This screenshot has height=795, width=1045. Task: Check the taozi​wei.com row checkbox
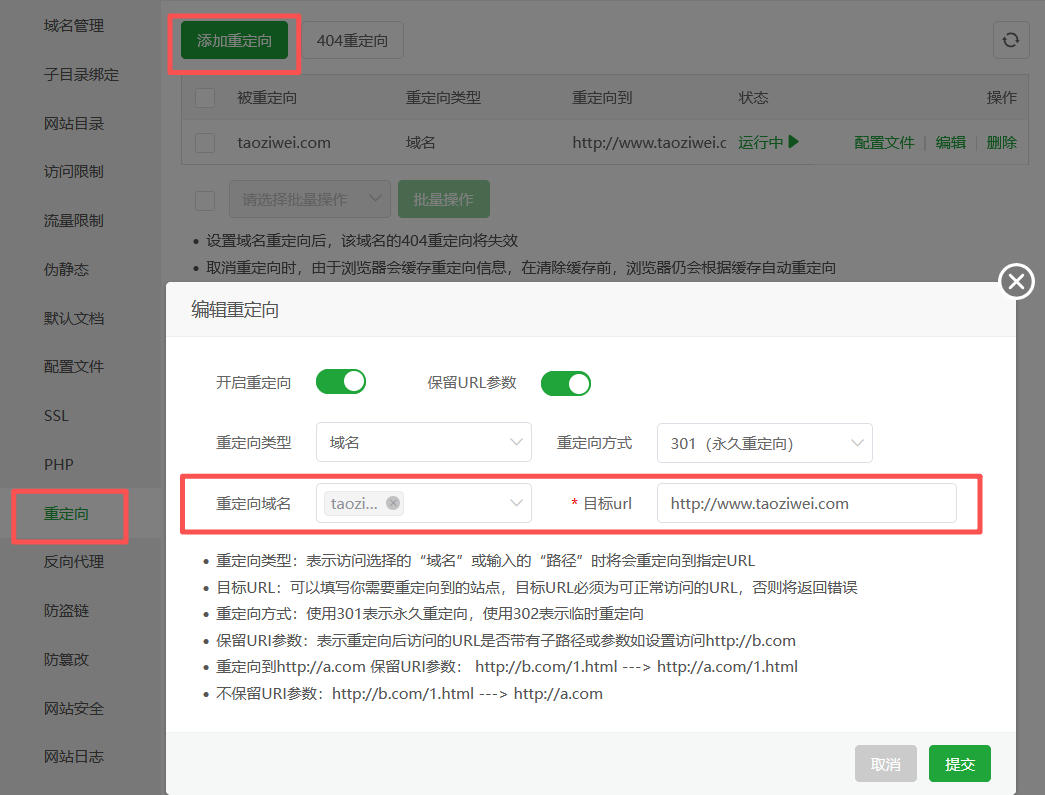(x=205, y=143)
